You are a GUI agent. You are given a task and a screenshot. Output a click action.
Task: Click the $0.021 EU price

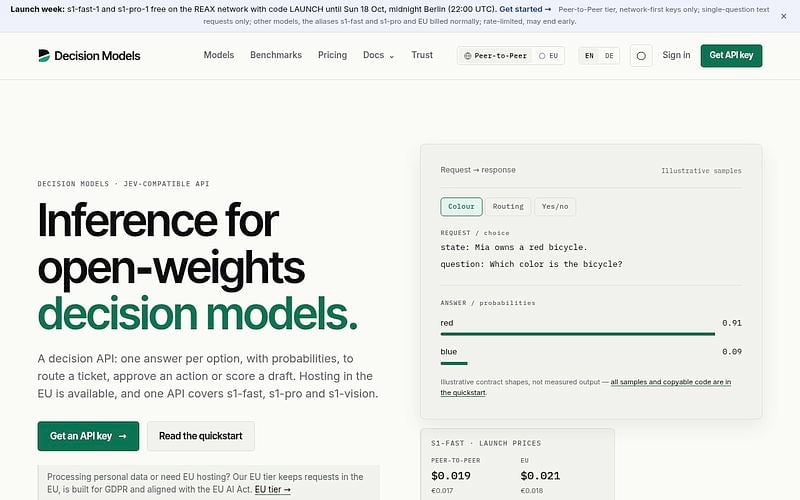point(540,476)
